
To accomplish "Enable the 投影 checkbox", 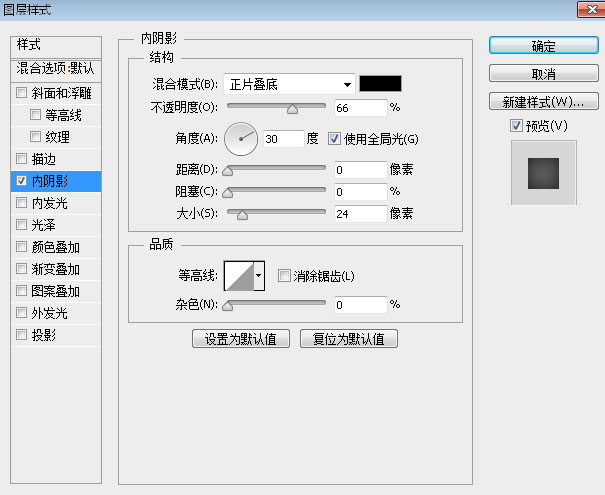I will [x=21, y=335].
